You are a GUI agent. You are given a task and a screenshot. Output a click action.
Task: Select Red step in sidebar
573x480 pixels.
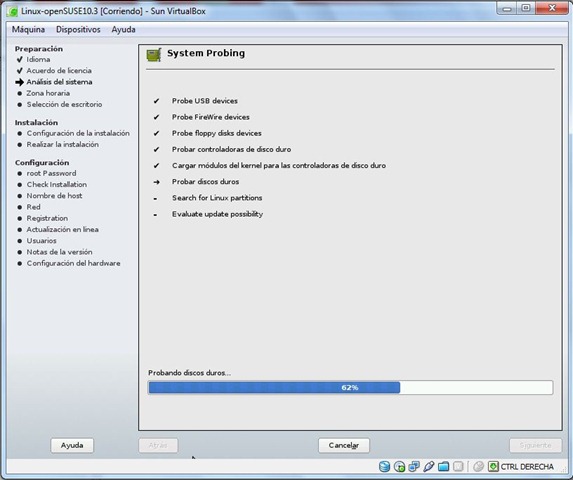pyautogui.click(x=33, y=207)
